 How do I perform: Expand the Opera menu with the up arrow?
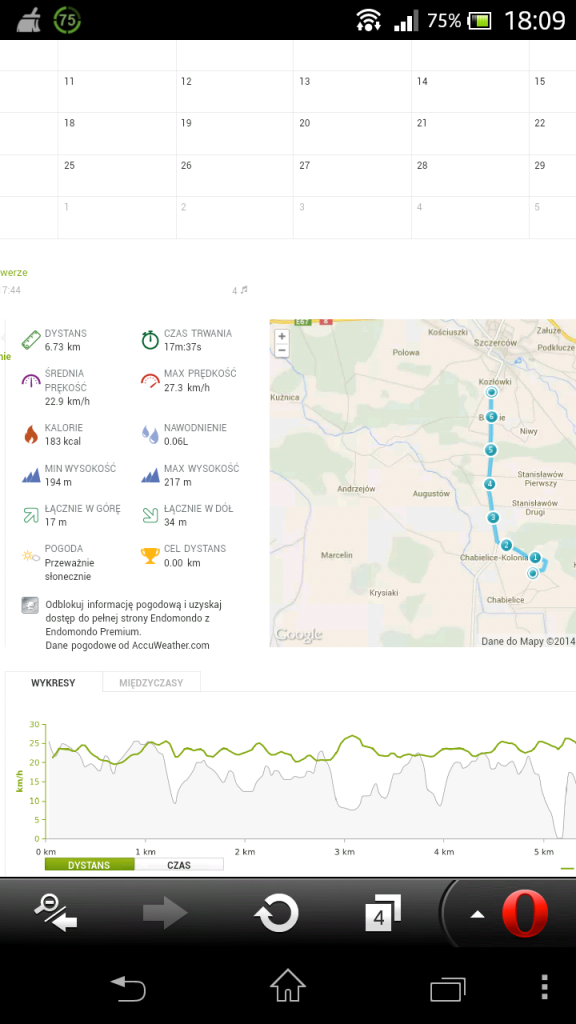coord(478,914)
